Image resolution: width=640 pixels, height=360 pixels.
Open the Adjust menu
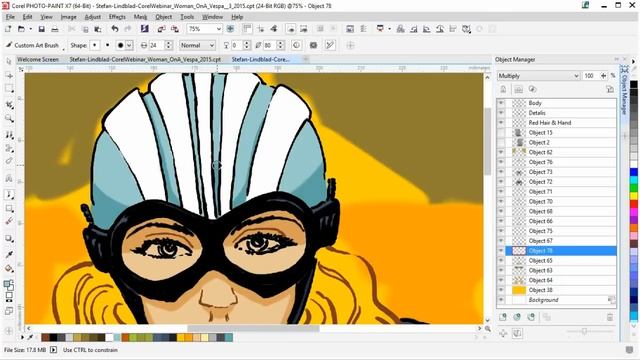[92, 17]
